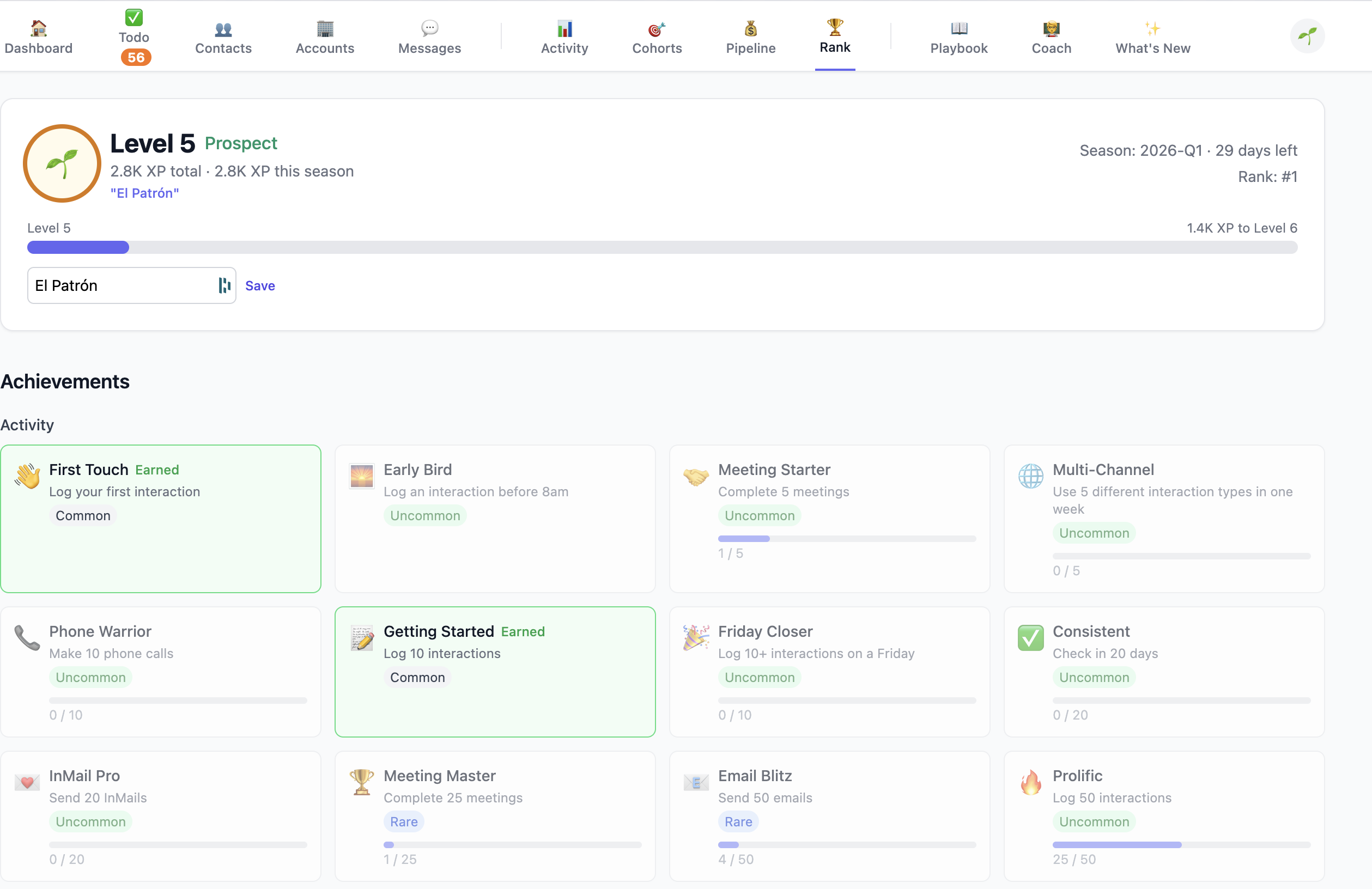Viewport: 1372px width, 889px height.
Task: Open the Messages speech-bubble icon
Action: [x=428, y=27]
